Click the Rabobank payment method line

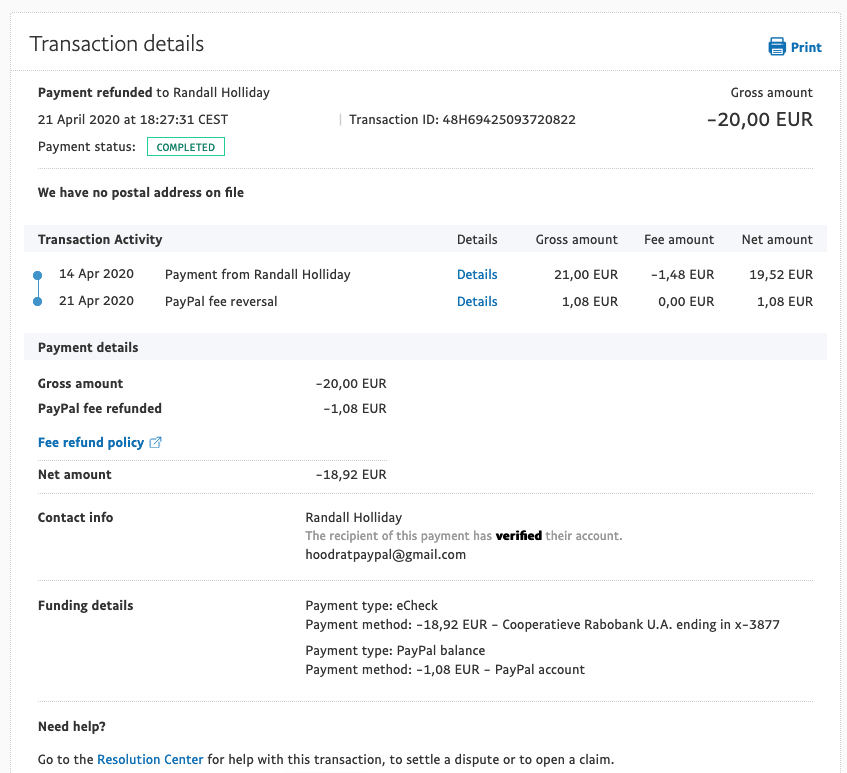click(x=542, y=624)
